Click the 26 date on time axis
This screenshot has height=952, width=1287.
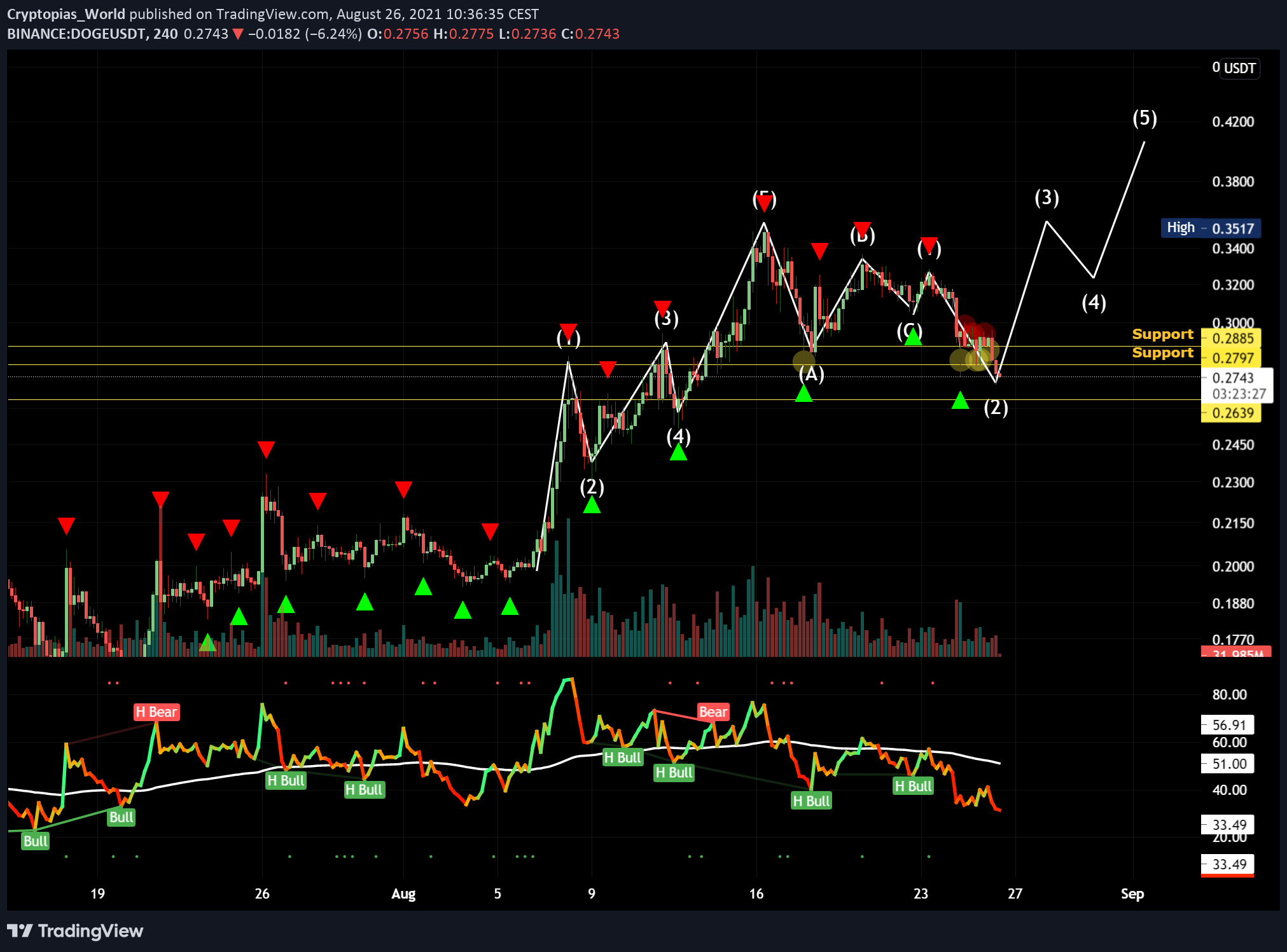tap(262, 894)
